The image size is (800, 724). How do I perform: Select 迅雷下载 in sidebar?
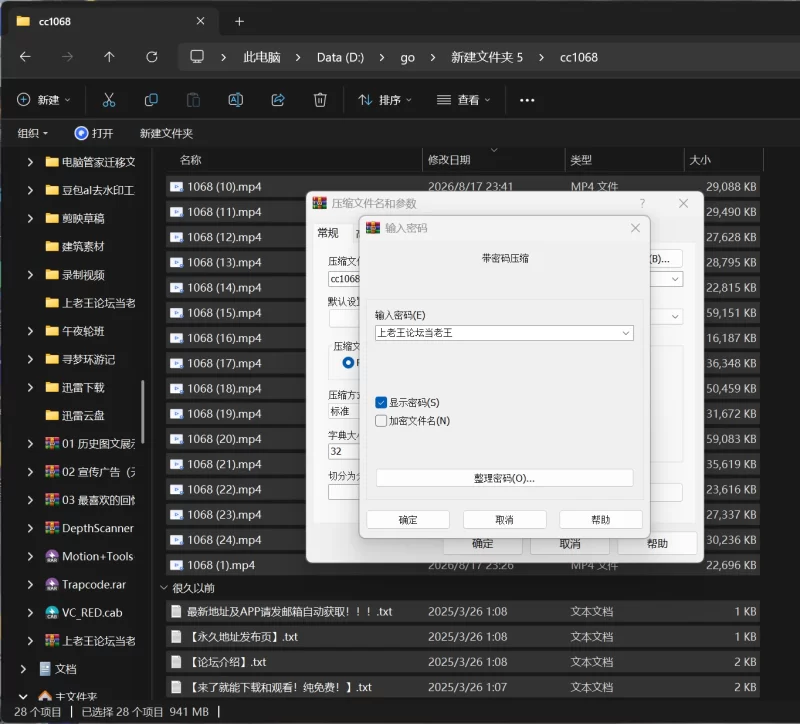coord(83,388)
